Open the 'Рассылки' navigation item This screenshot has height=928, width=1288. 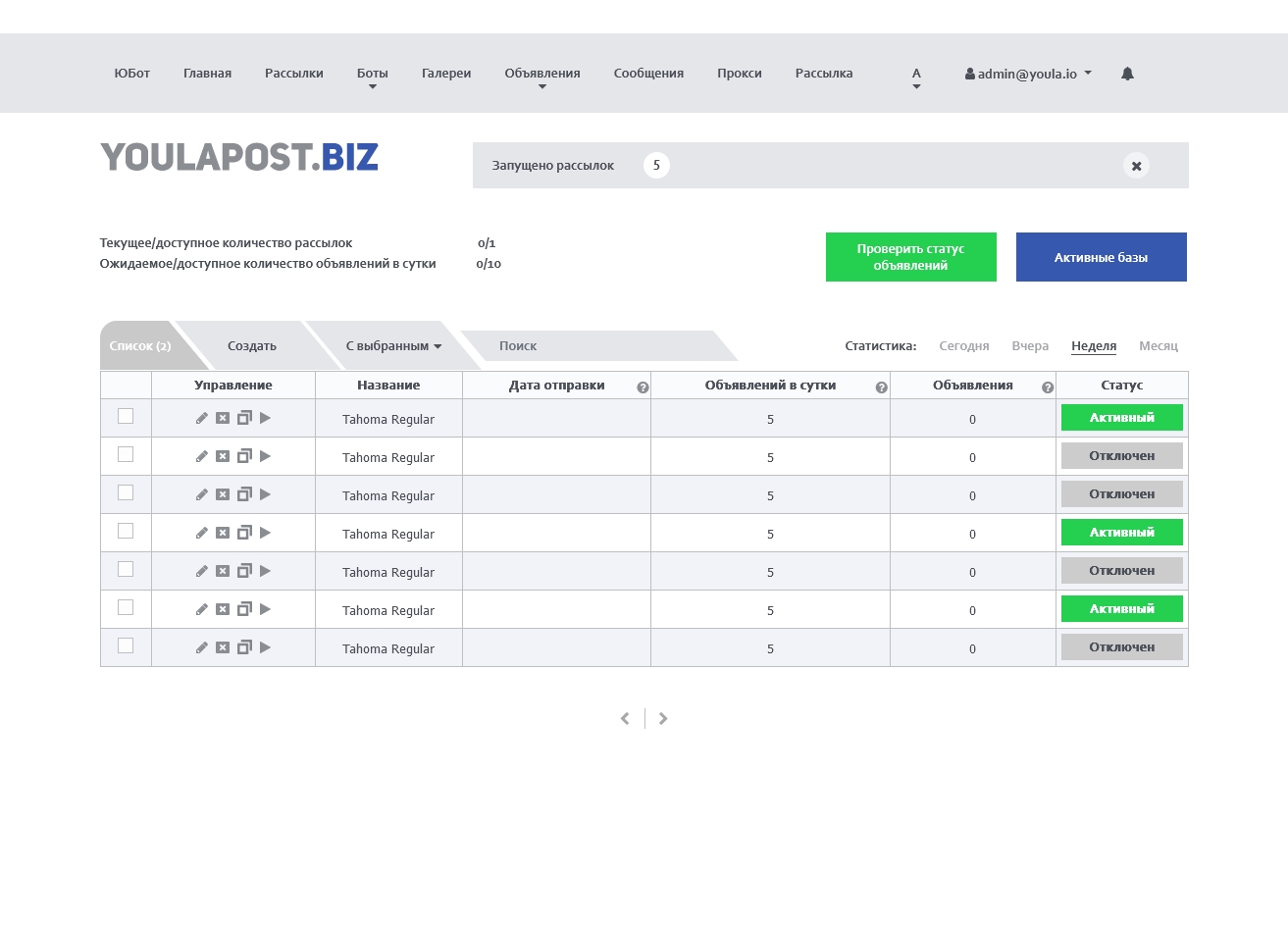pyautogui.click(x=294, y=74)
